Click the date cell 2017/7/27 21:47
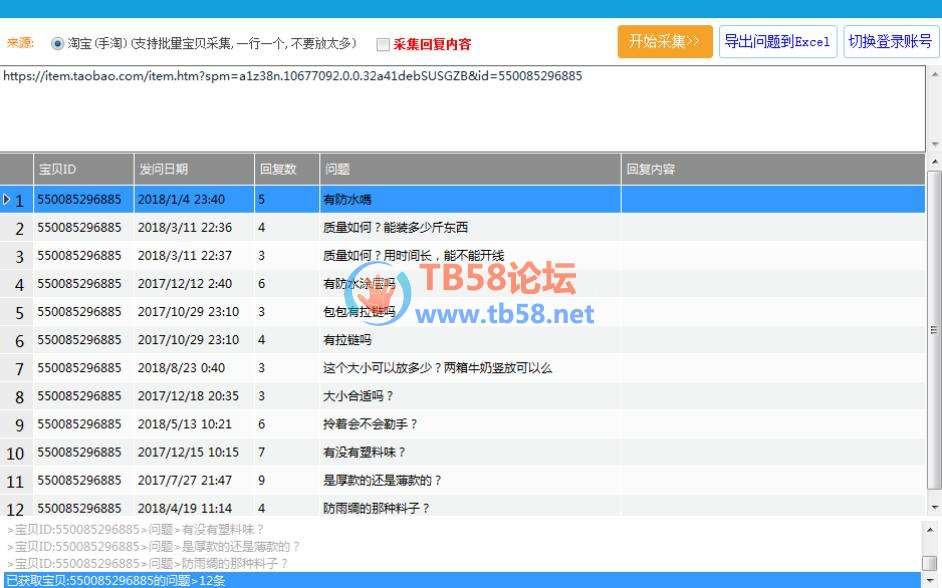The image size is (942, 588). (x=185, y=480)
